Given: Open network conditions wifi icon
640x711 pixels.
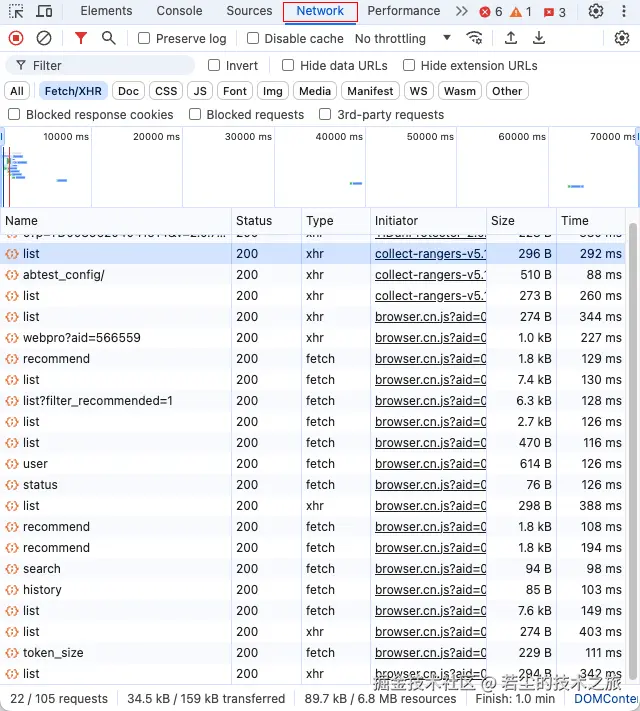Looking at the screenshot, I should point(475,38).
